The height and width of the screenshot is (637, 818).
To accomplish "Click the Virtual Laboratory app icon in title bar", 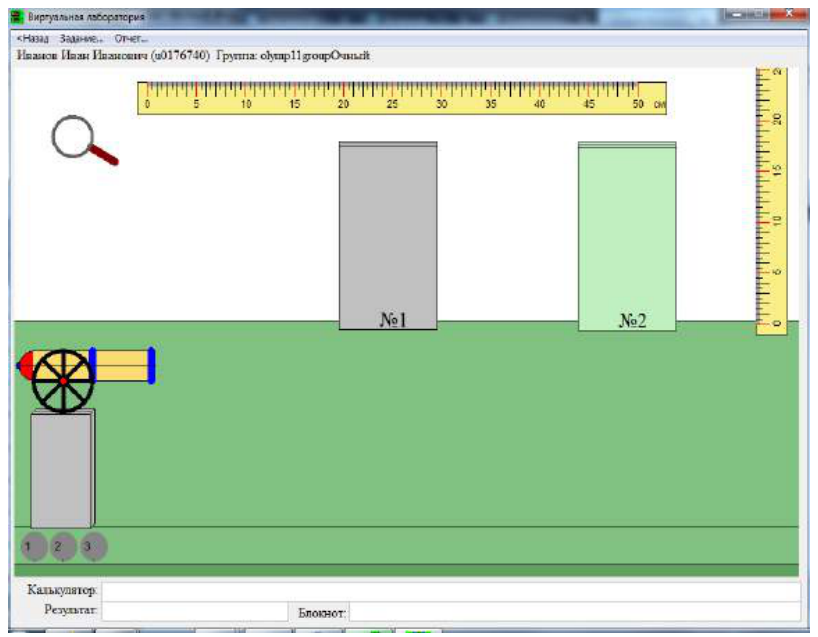I will click(17, 17).
